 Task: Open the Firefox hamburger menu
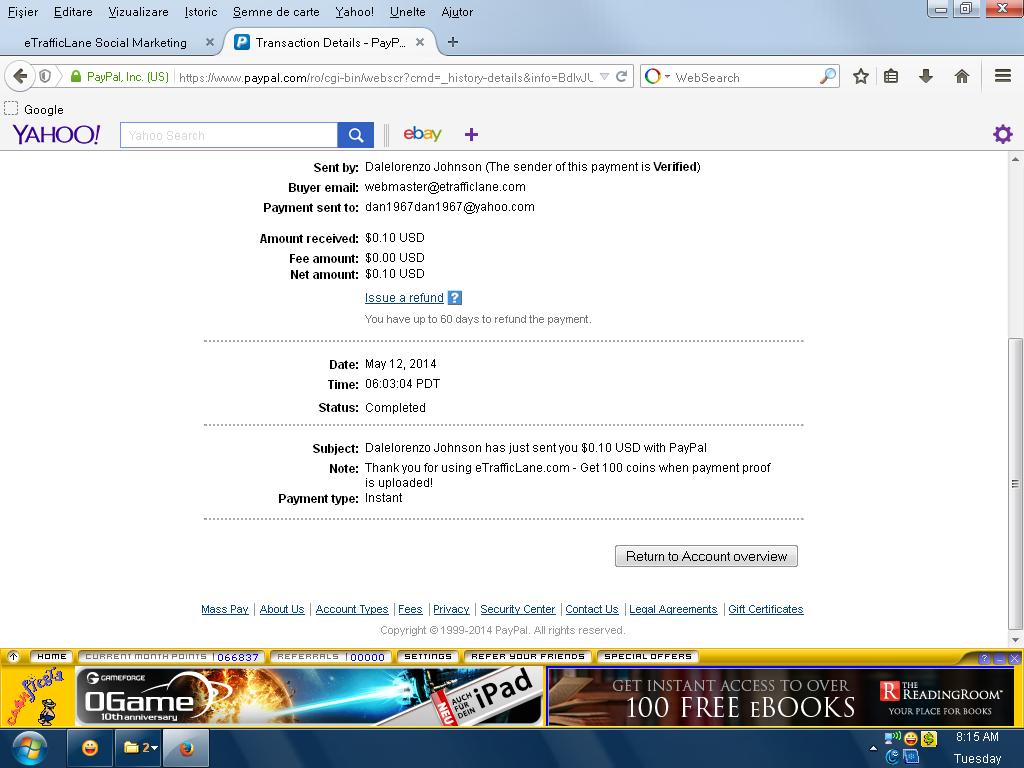click(1003, 76)
